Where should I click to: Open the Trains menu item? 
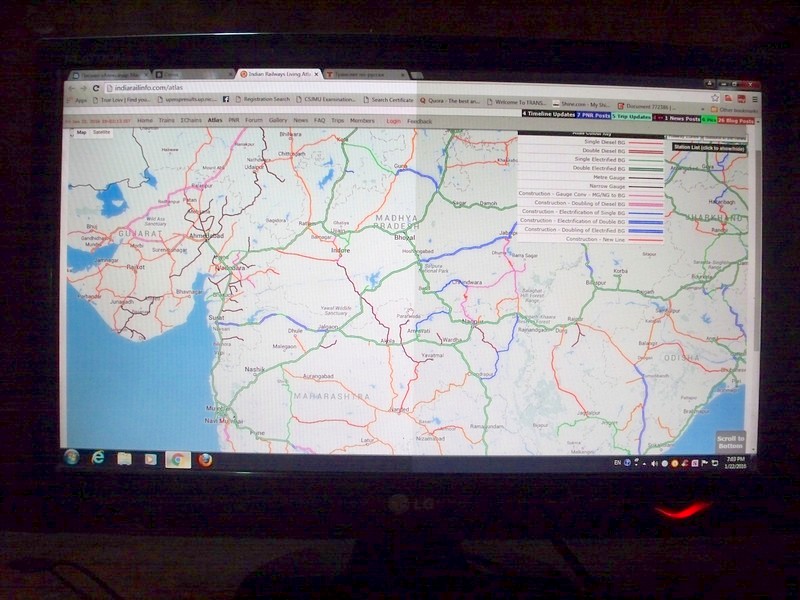point(166,120)
